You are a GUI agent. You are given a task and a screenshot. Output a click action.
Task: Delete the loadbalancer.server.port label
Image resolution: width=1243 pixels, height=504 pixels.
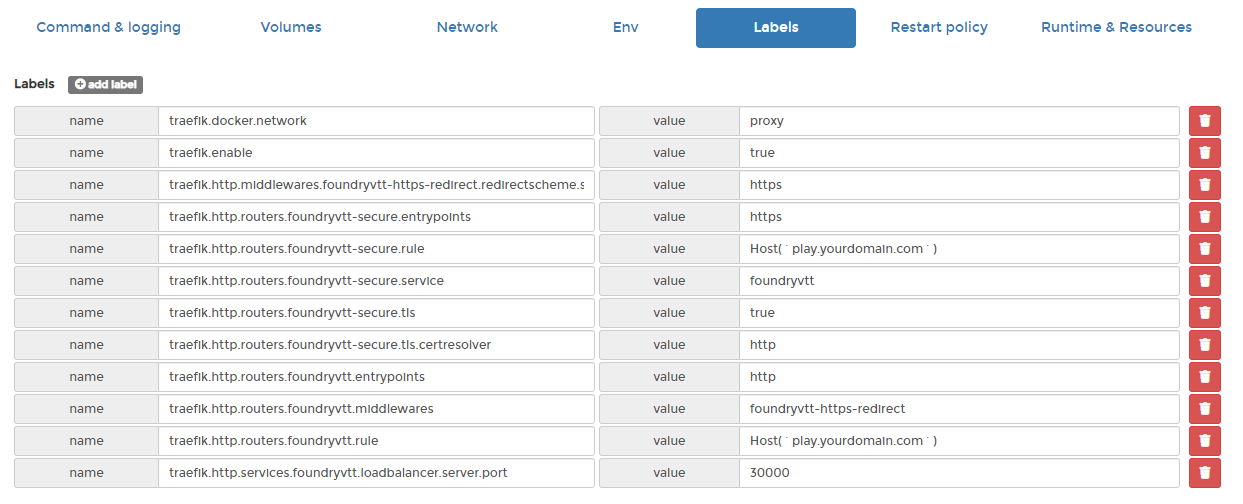(1204, 473)
